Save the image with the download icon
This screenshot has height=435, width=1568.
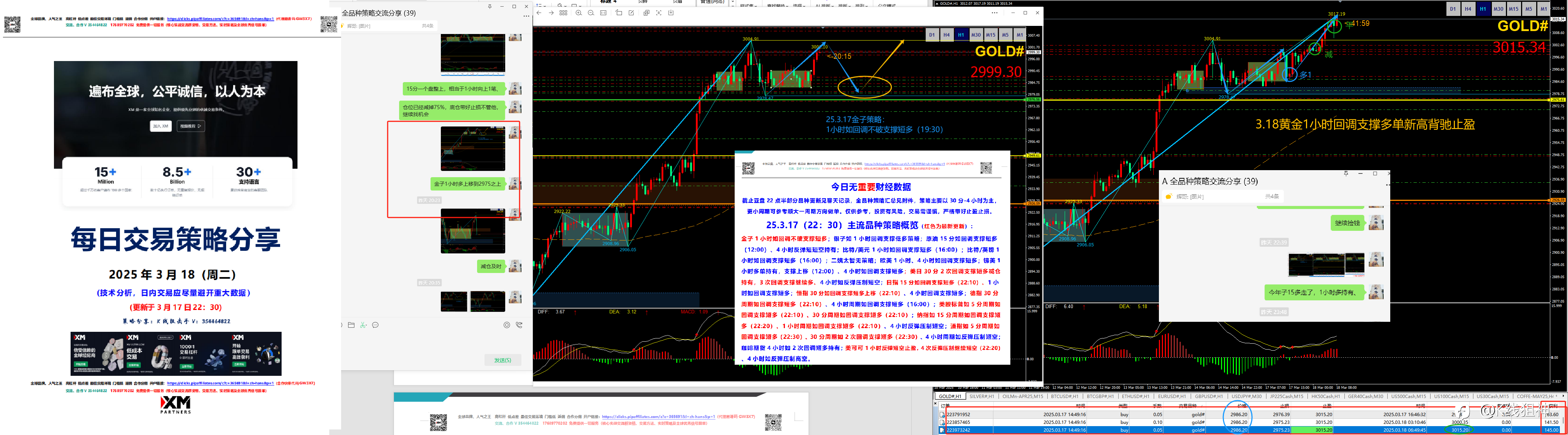671,13
